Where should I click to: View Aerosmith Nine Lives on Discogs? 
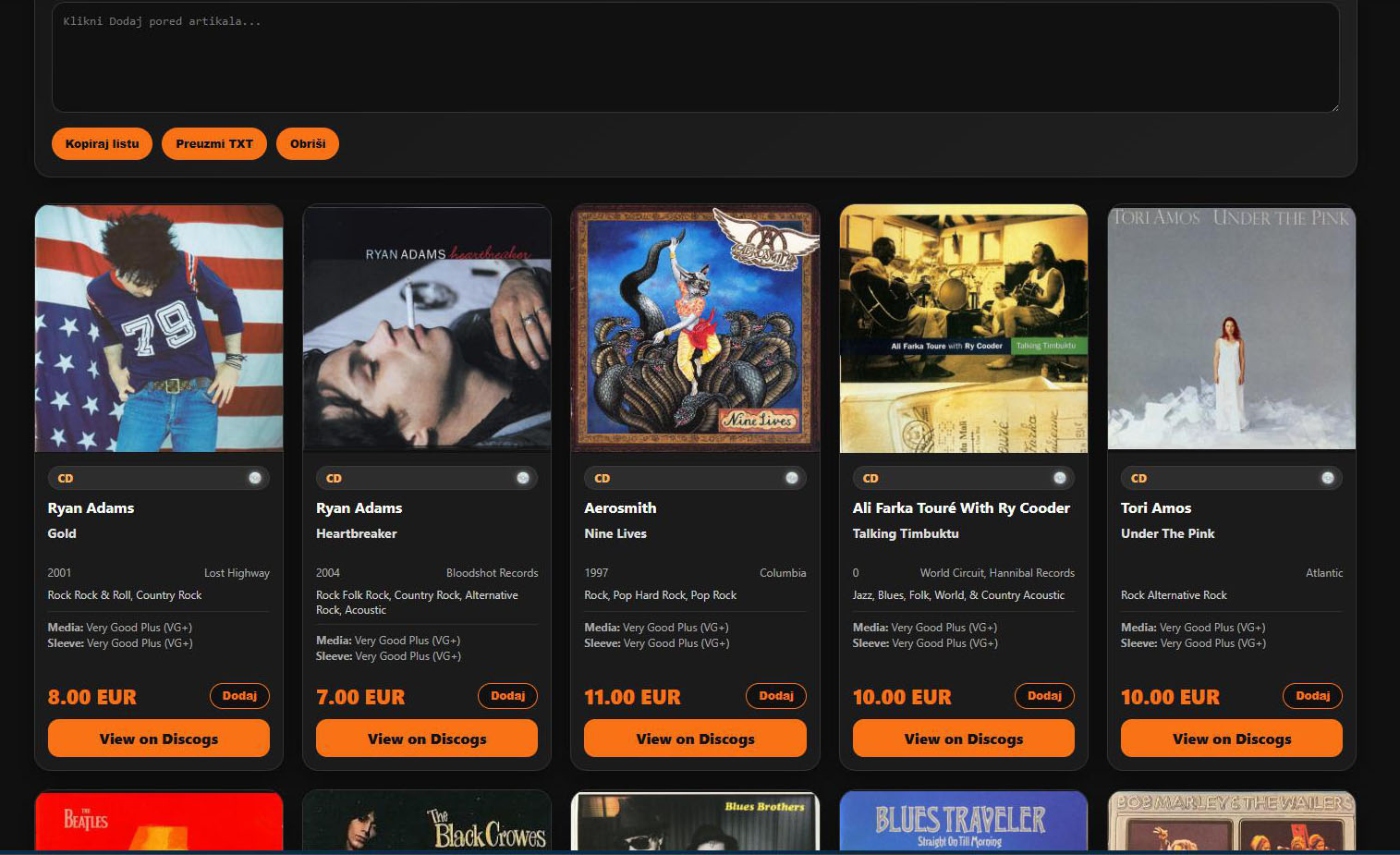click(x=695, y=739)
